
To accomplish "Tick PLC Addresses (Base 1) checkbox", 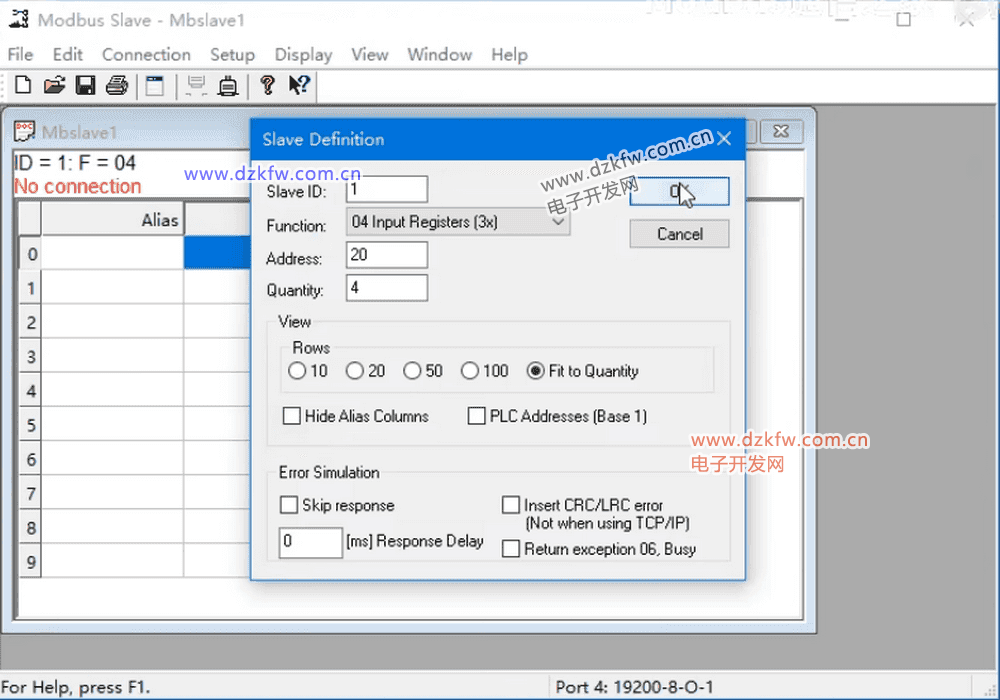I will tap(477, 416).
